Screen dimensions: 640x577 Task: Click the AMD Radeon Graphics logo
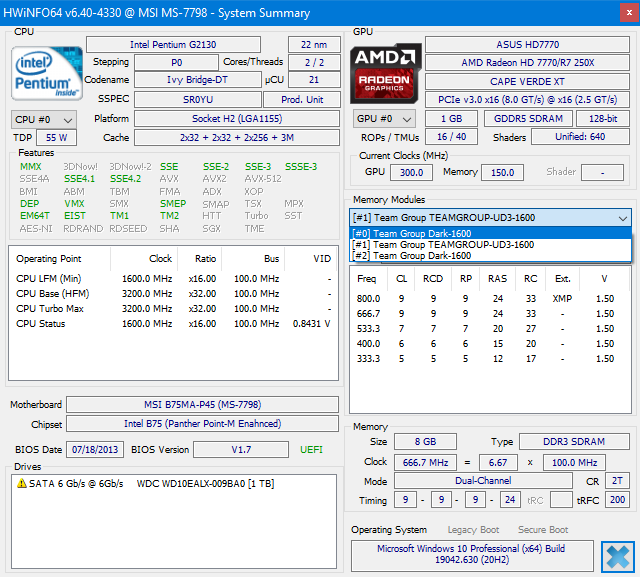(x=385, y=73)
